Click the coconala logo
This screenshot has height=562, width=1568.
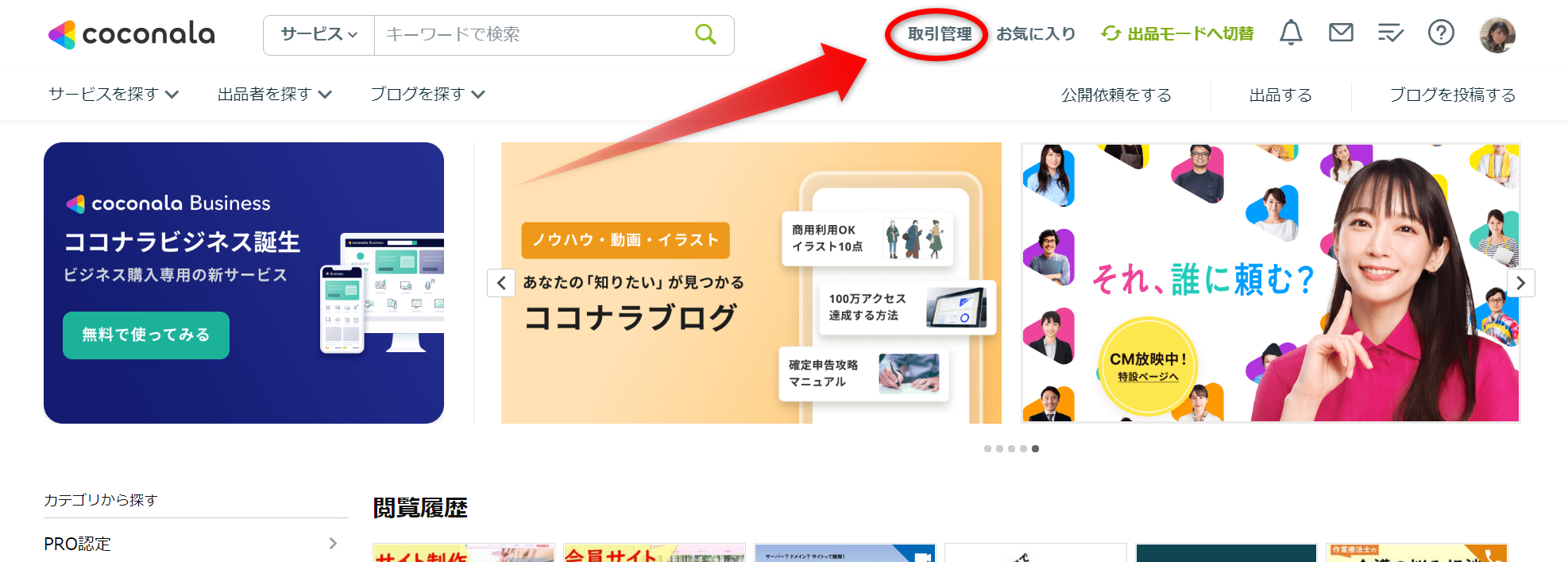(132, 34)
